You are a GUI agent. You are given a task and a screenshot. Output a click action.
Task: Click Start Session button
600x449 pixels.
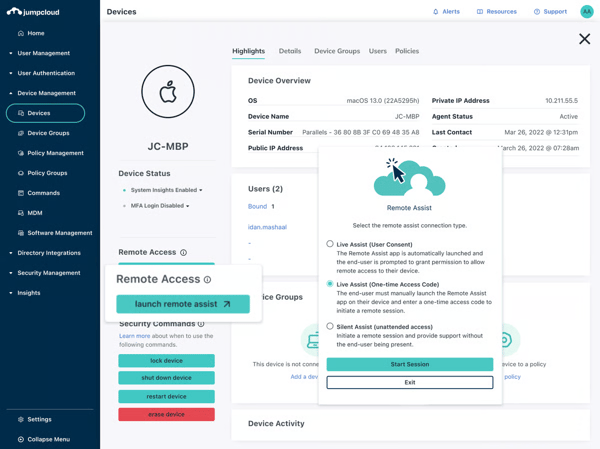click(x=409, y=364)
